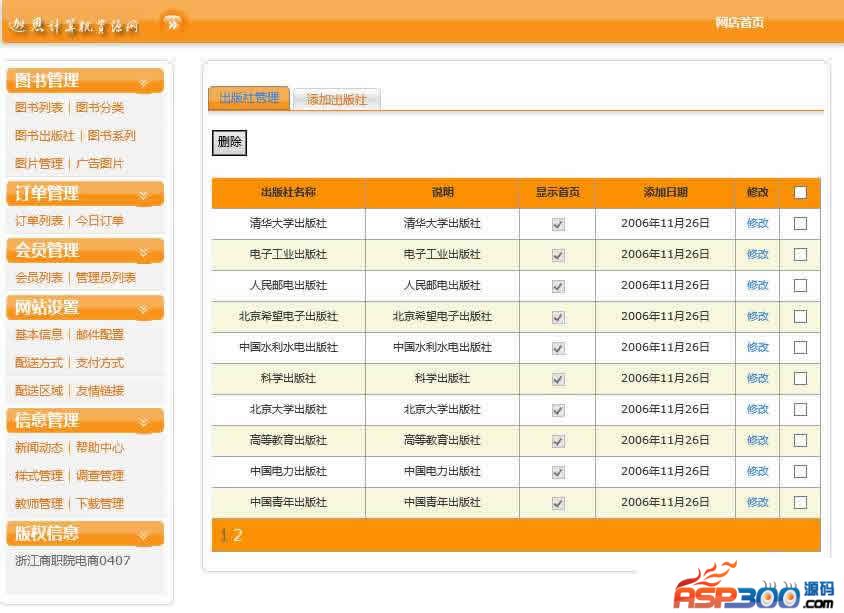Go to page 2 of publisher list
This screenshot has height=613, width=844.
(238, 535)
